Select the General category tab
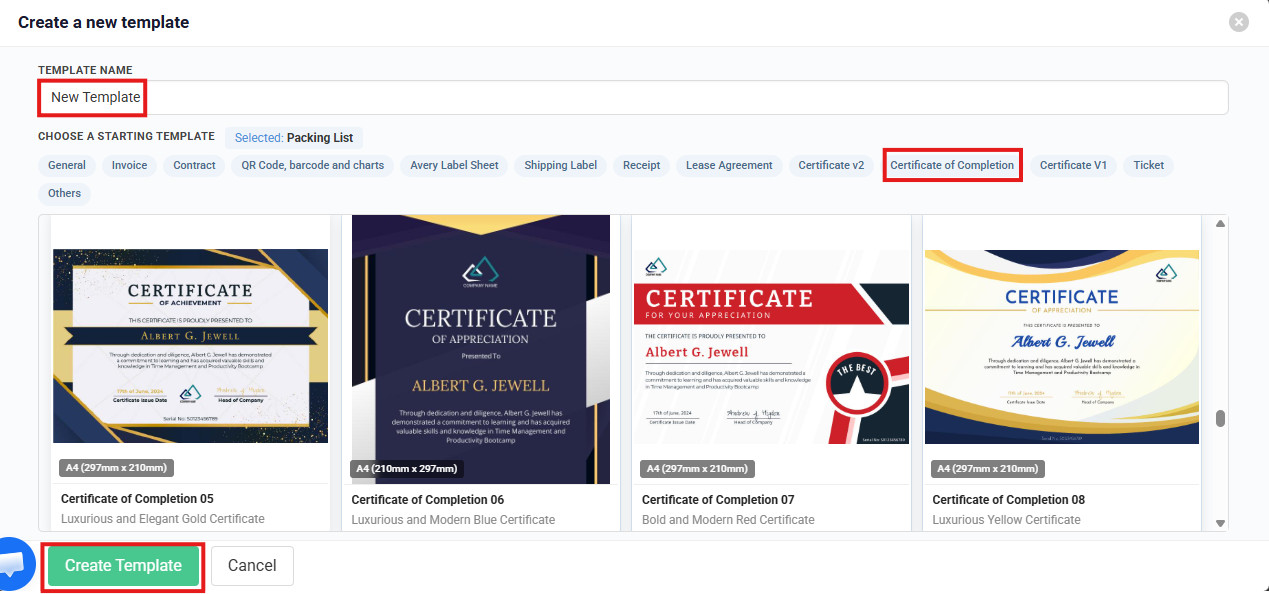 (67, 165)
